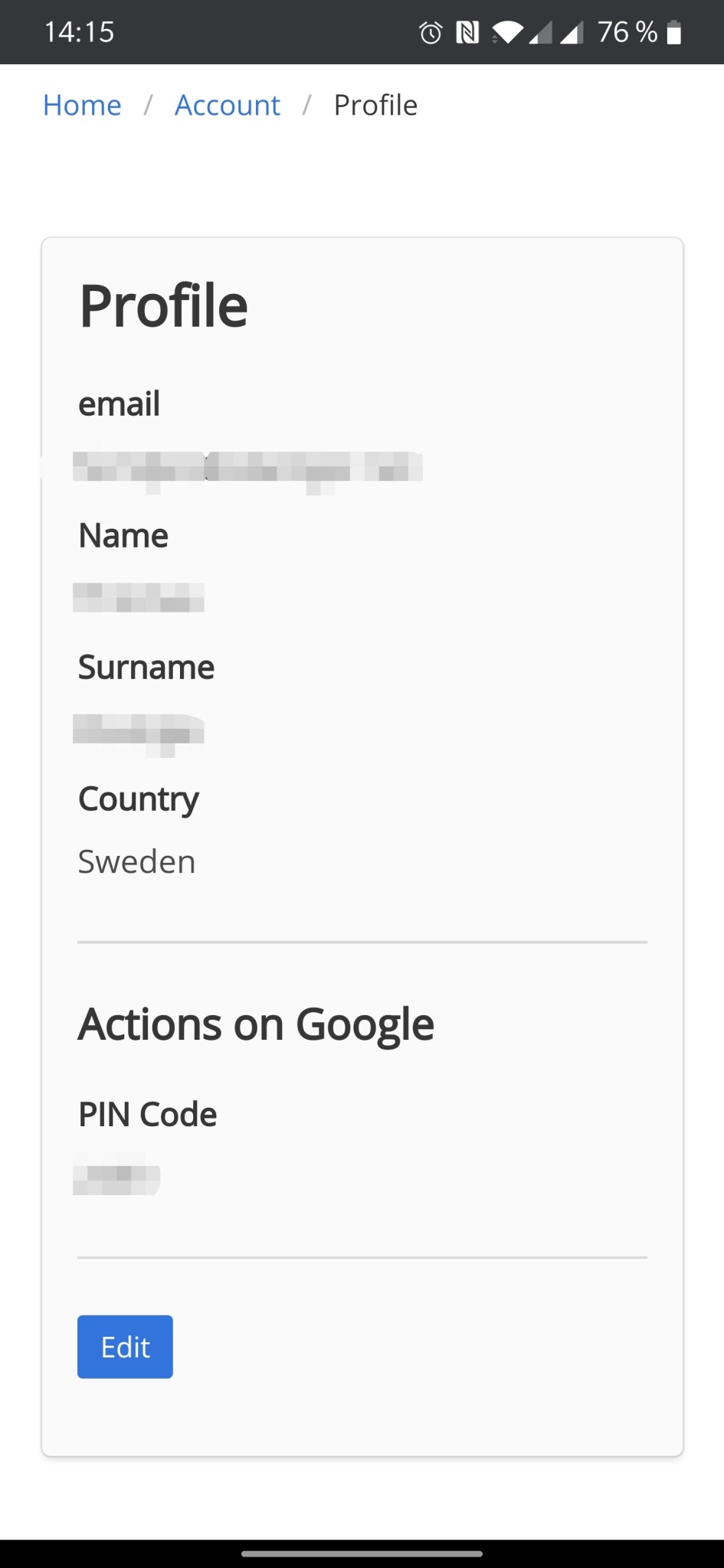Tap the 14:15 clock in status bar
The width and height of the screenshot is (724, 1568).
click(79, 32)
